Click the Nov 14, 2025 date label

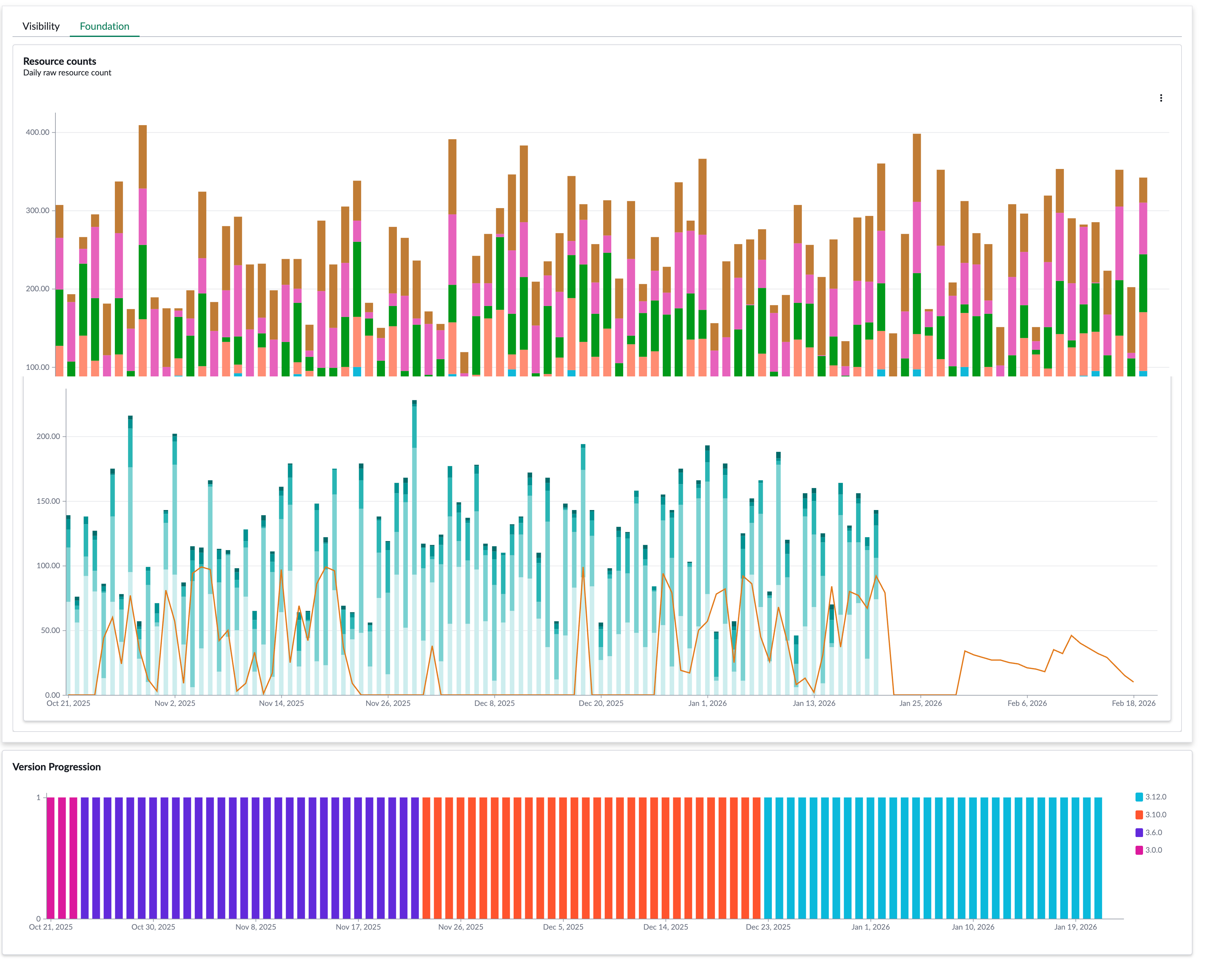coord(281,703)
